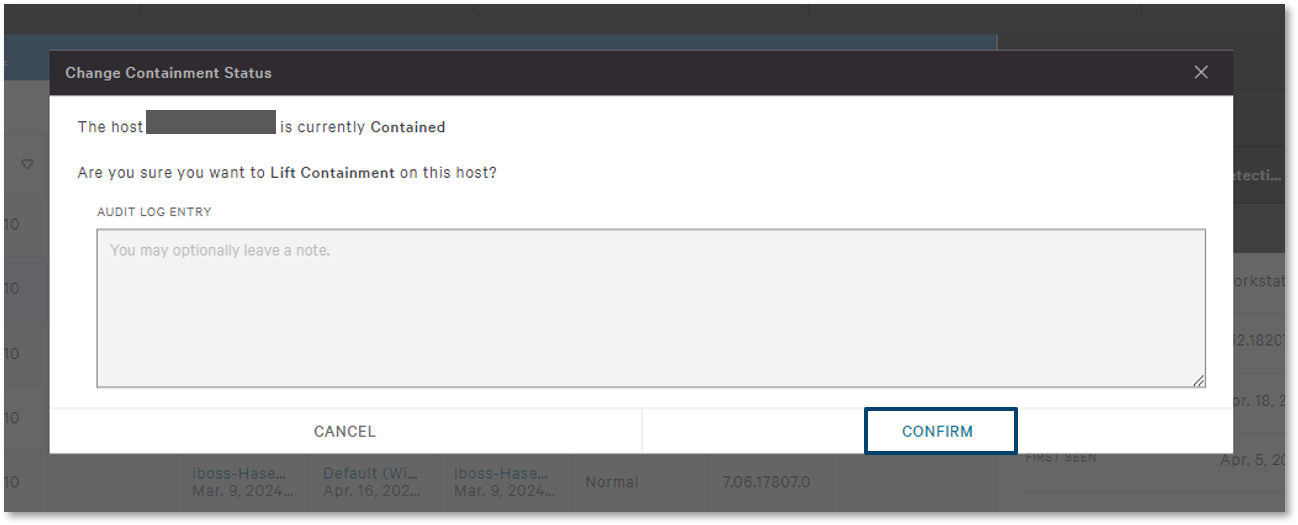Select the bottom row number 10 cell
This screenshot has width=1298, height=525.
pos(11,482)
